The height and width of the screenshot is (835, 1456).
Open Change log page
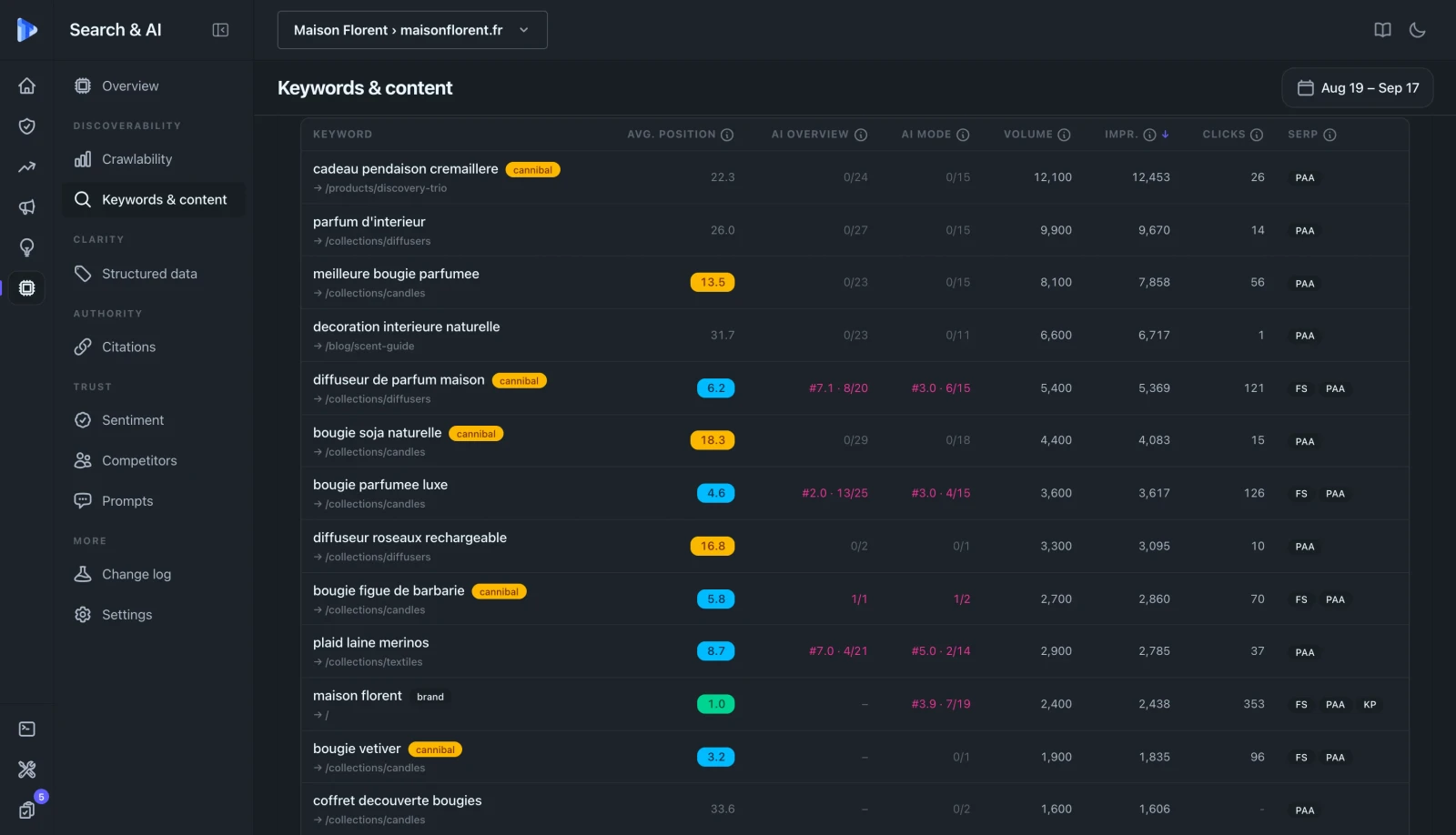[x=154, y=574]
